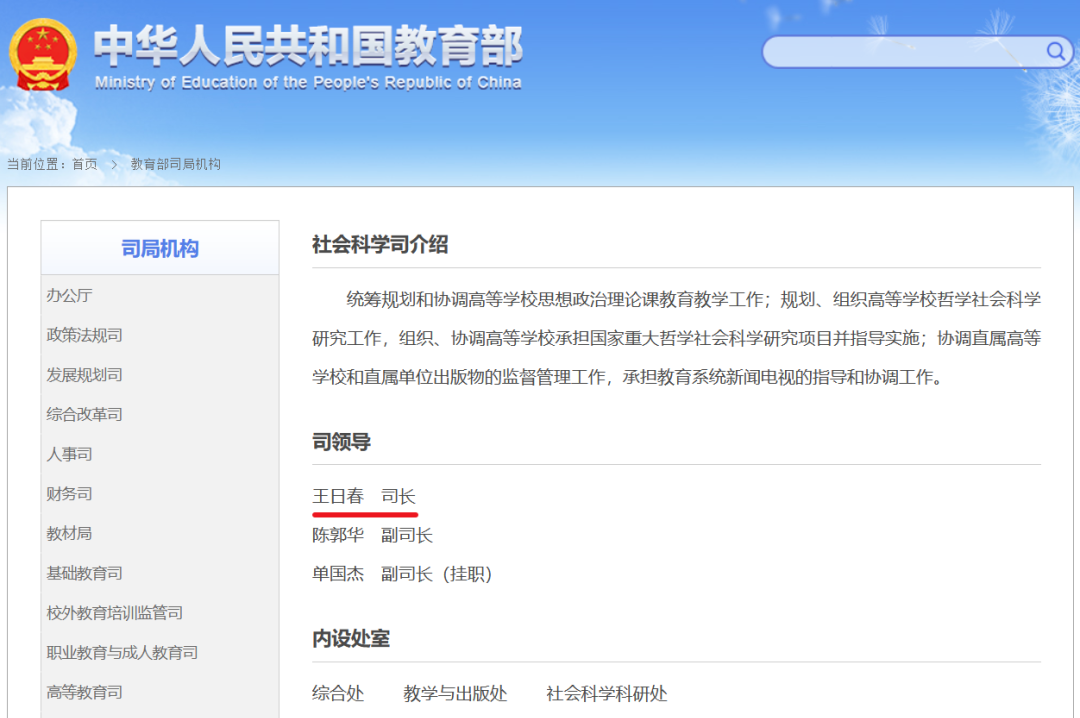
Task: Click the name 单国杰
Action: point(338,574)
